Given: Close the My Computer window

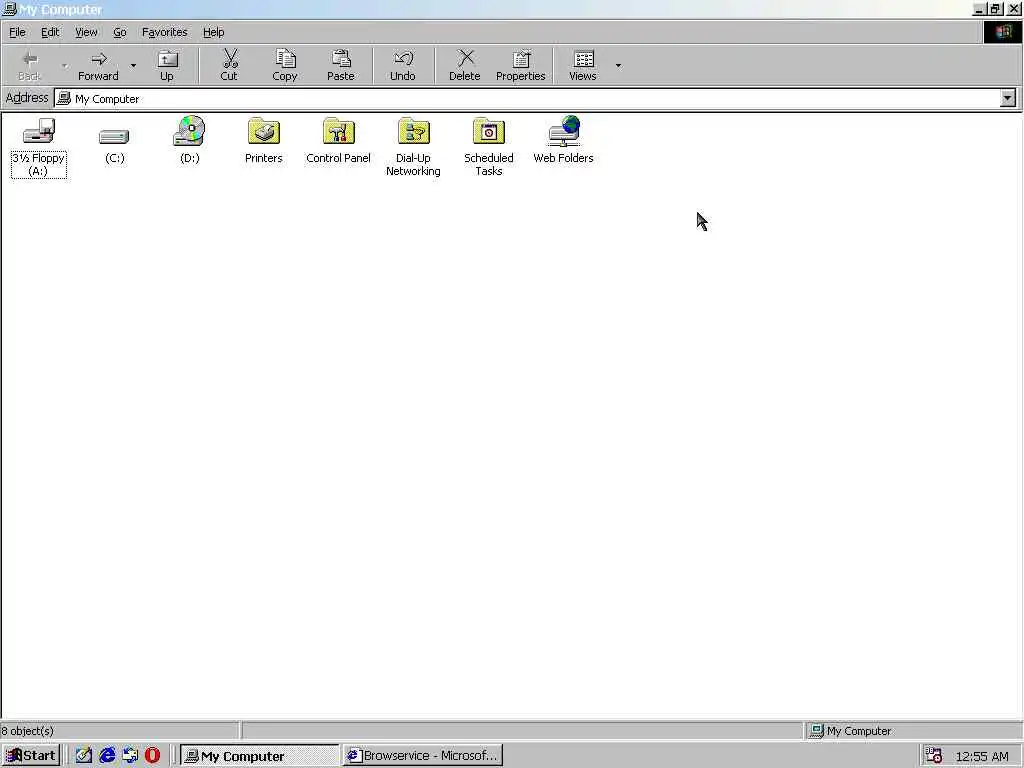Looking at the screenshot, I should pyautogui.click(x=1014, y=9).
